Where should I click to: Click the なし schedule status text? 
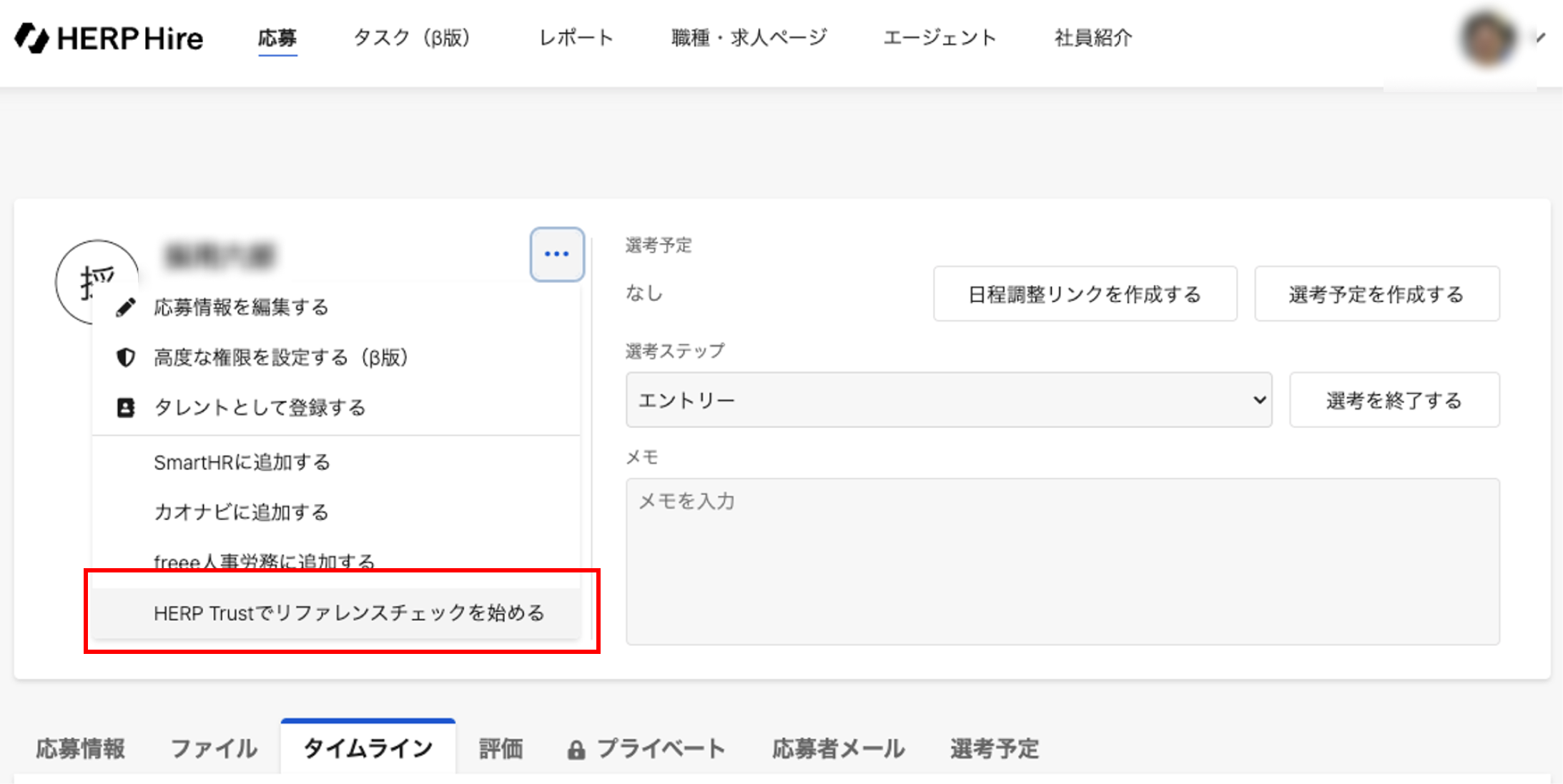[644, 293]
